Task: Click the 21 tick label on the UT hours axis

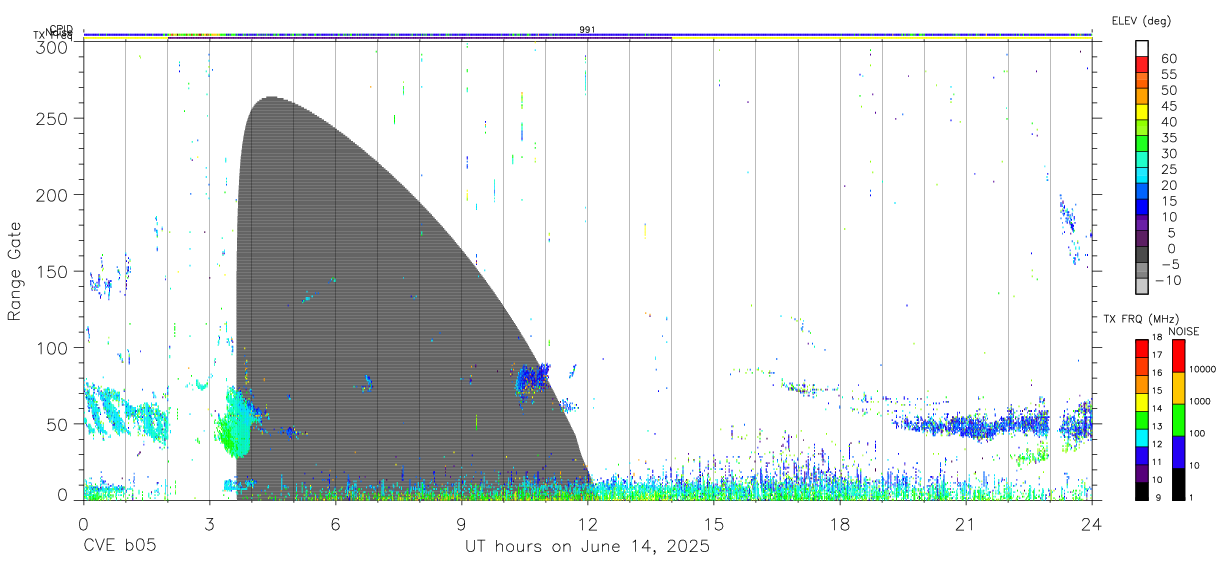Action: point(966,524)
